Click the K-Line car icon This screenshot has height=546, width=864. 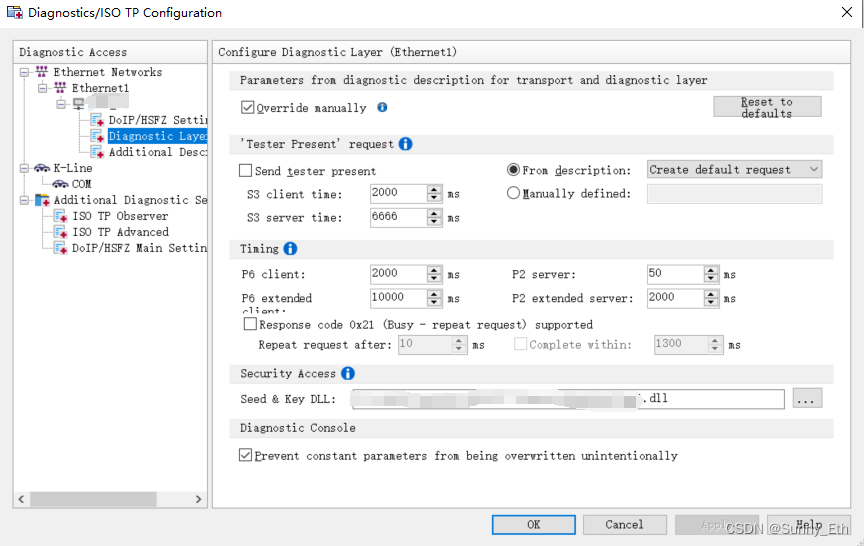(x=42, y=167)
